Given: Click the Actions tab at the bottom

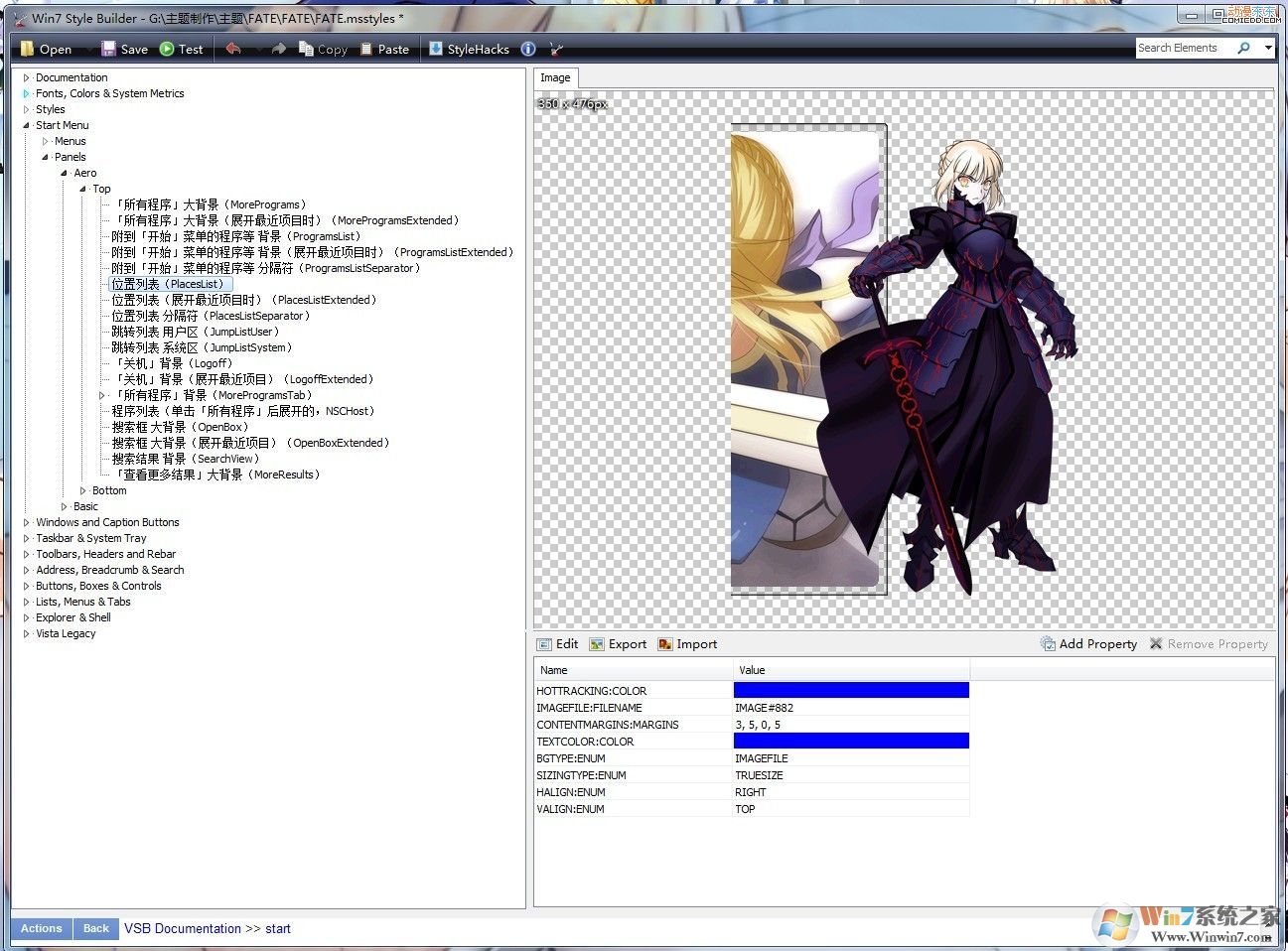Looking at the screenshot, I should pyautogui.click(x=40, y=928).
